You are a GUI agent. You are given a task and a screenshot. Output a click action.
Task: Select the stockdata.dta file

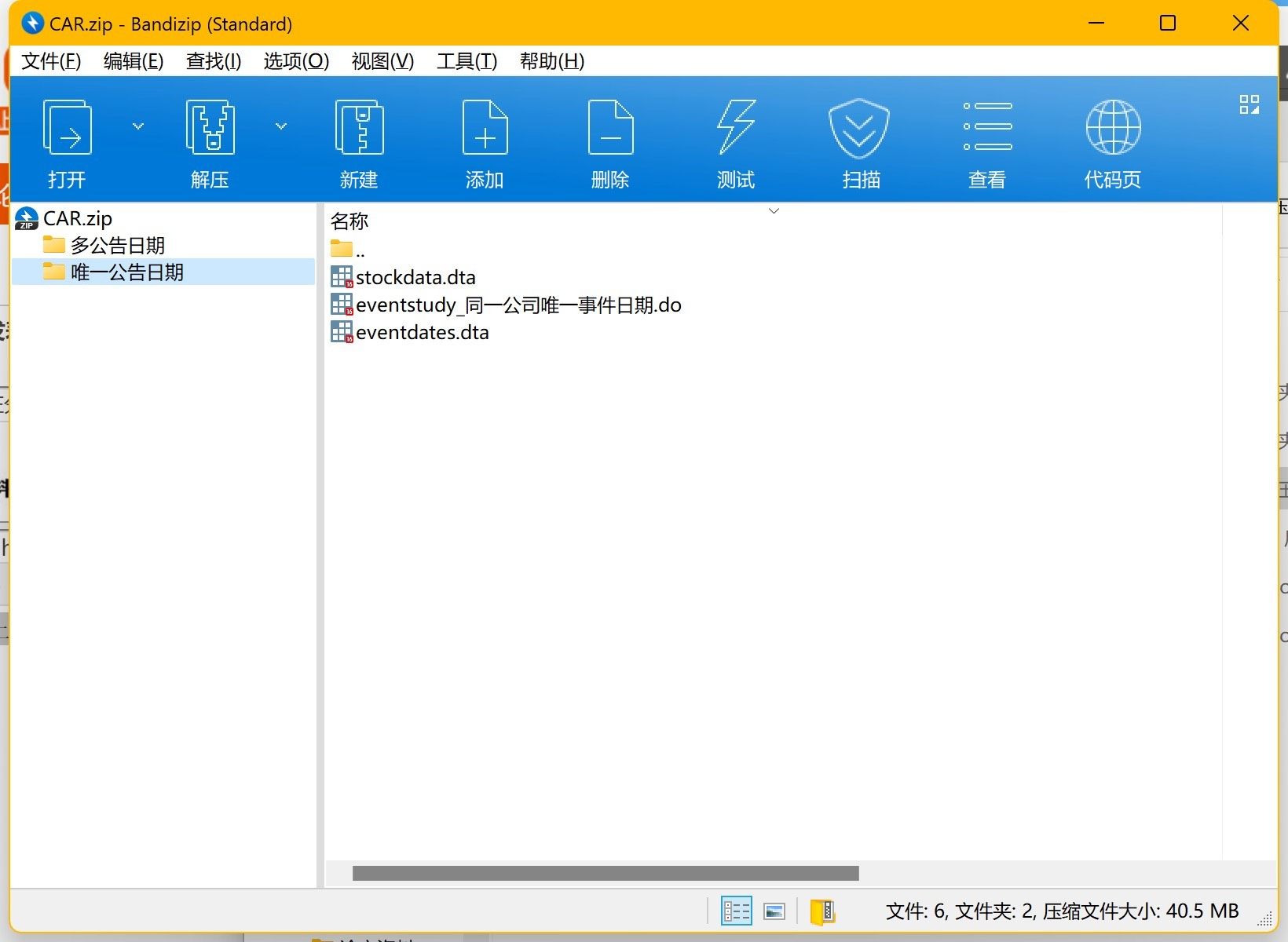[415, 278]
